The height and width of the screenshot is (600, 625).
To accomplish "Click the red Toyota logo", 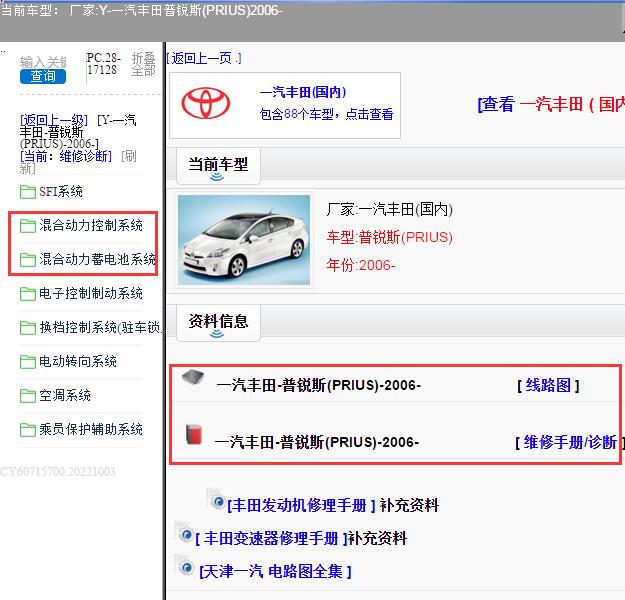I will 206,104.
